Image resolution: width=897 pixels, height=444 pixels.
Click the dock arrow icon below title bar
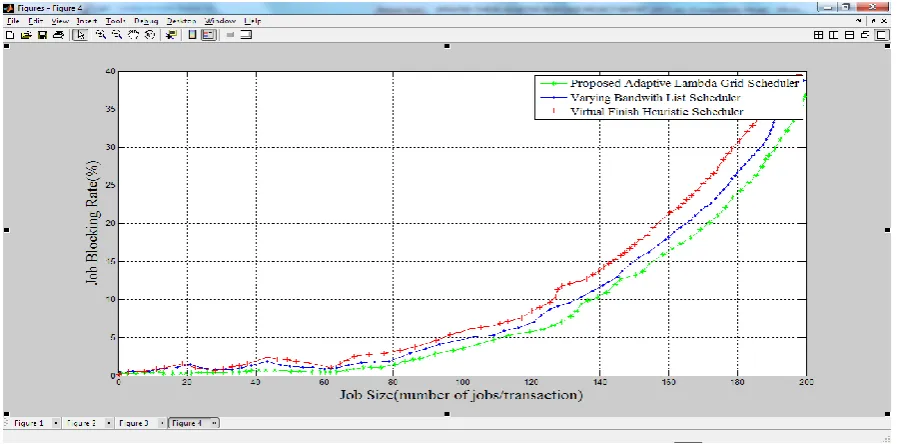tap(858, 21)
